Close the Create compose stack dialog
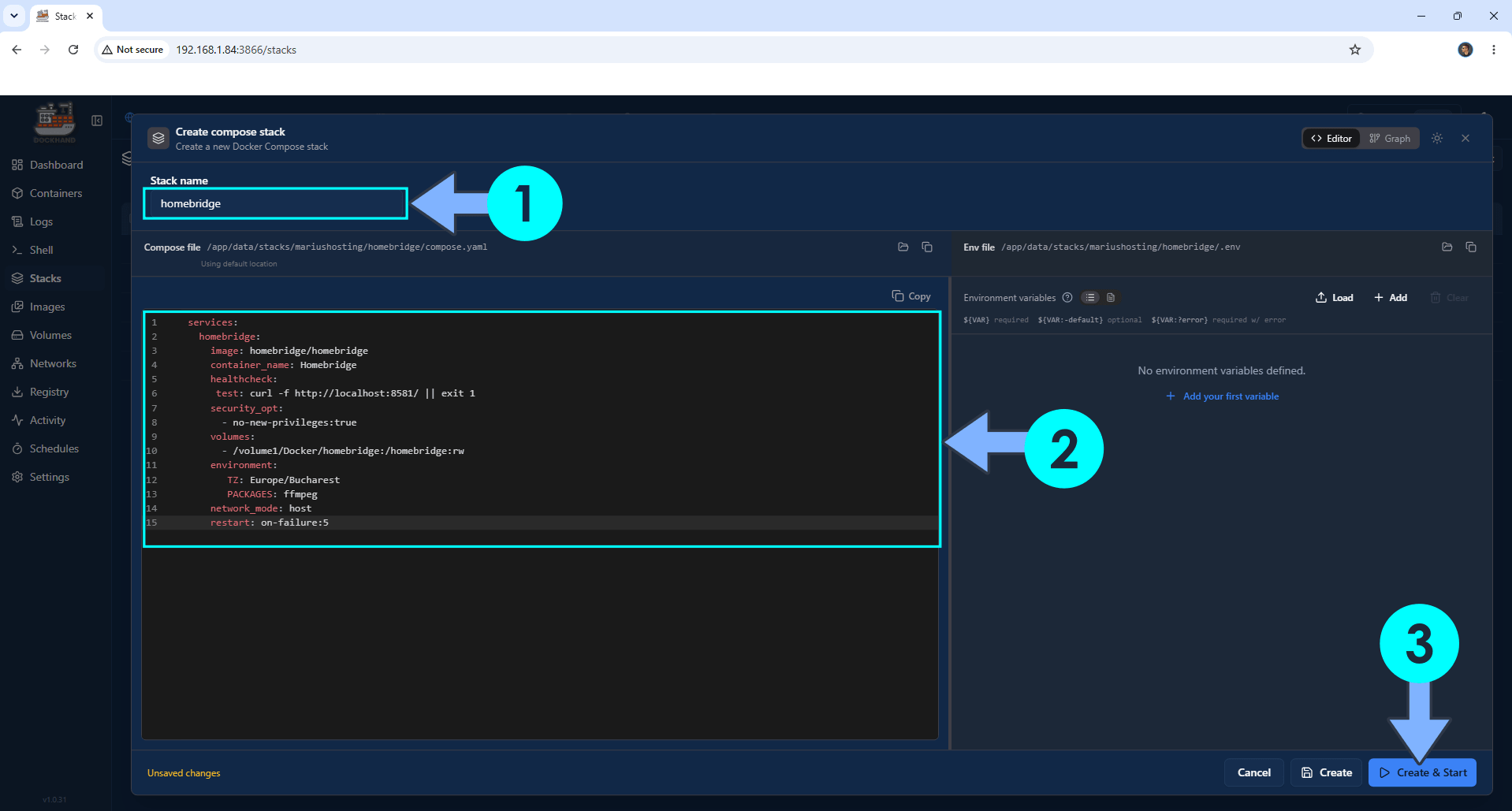The height and width of the screenshot is (811, 1512). tap(1465, 139)
